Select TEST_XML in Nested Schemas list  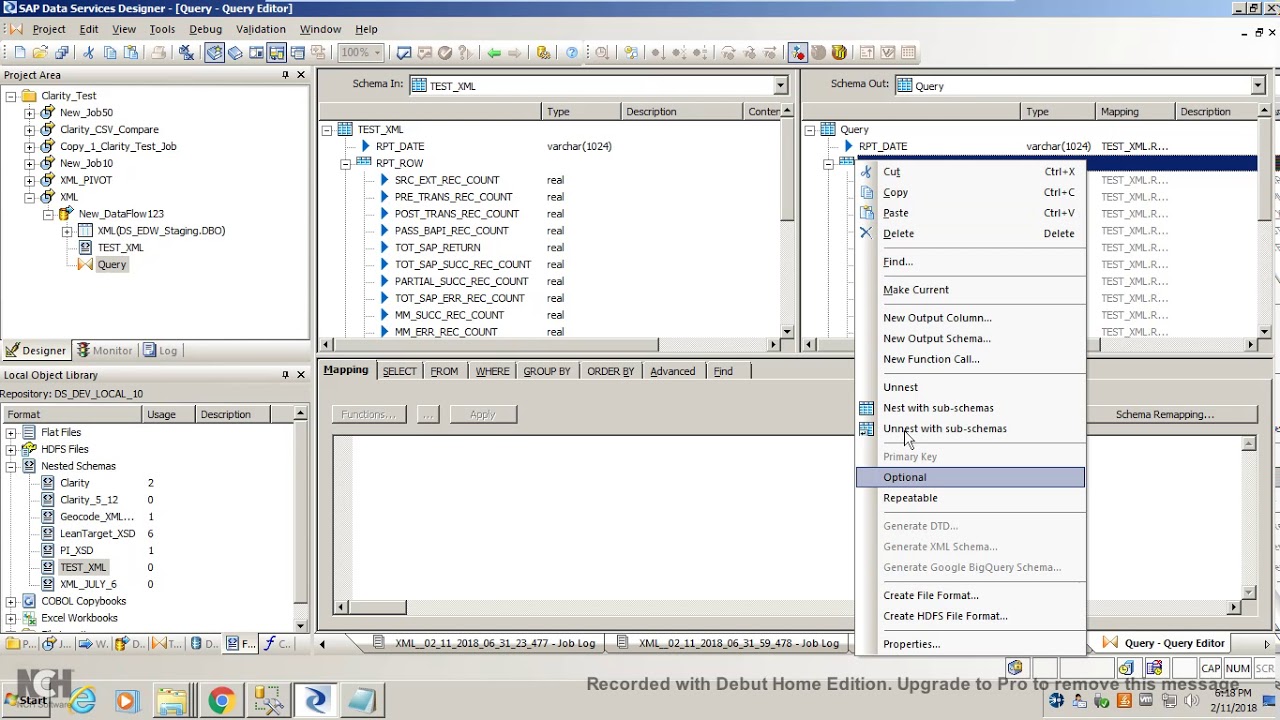click(82, 567)
